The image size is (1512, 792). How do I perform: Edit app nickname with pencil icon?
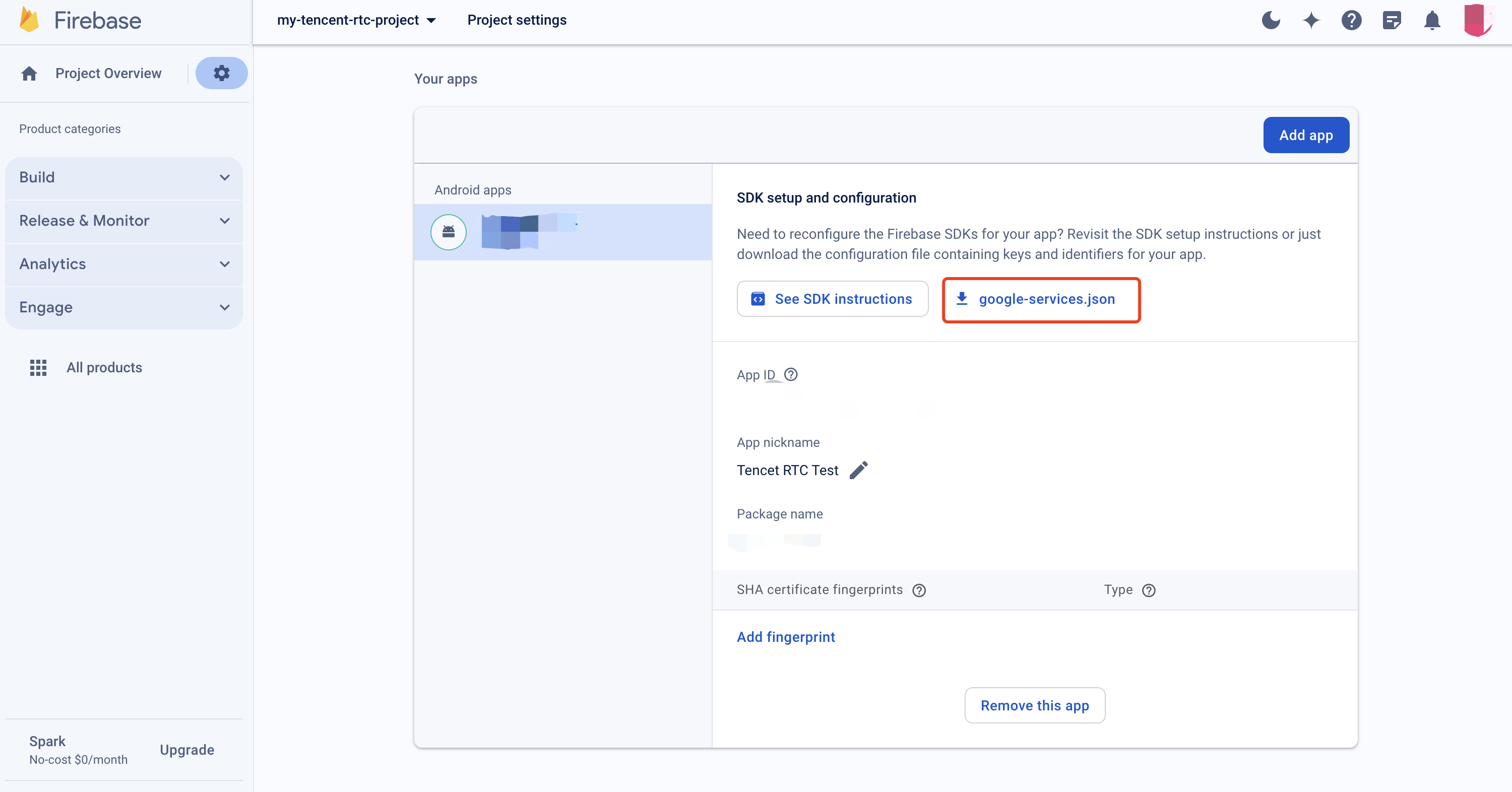coord(858,470)
